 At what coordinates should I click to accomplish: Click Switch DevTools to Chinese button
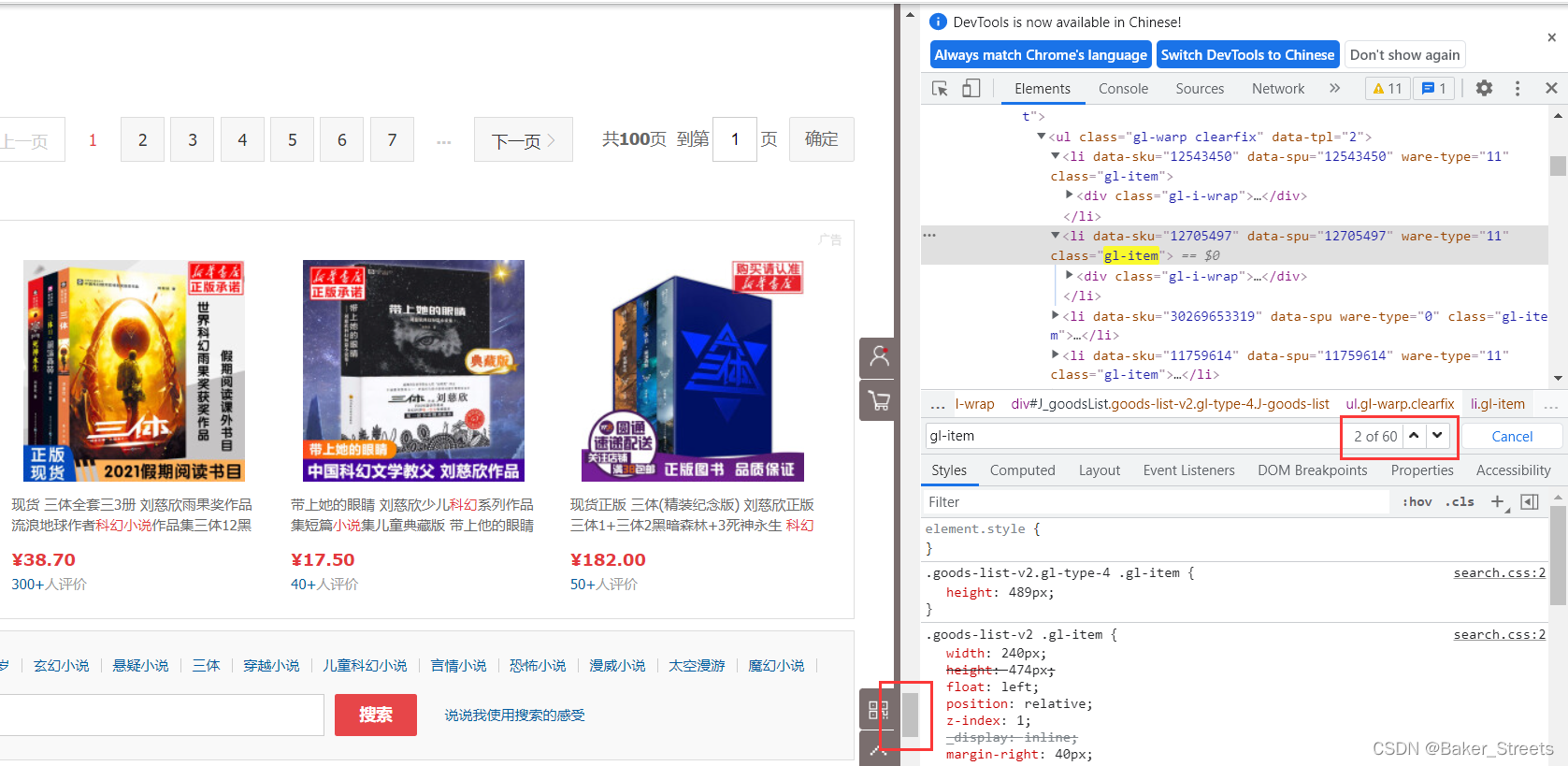[x=1247, y=55]
